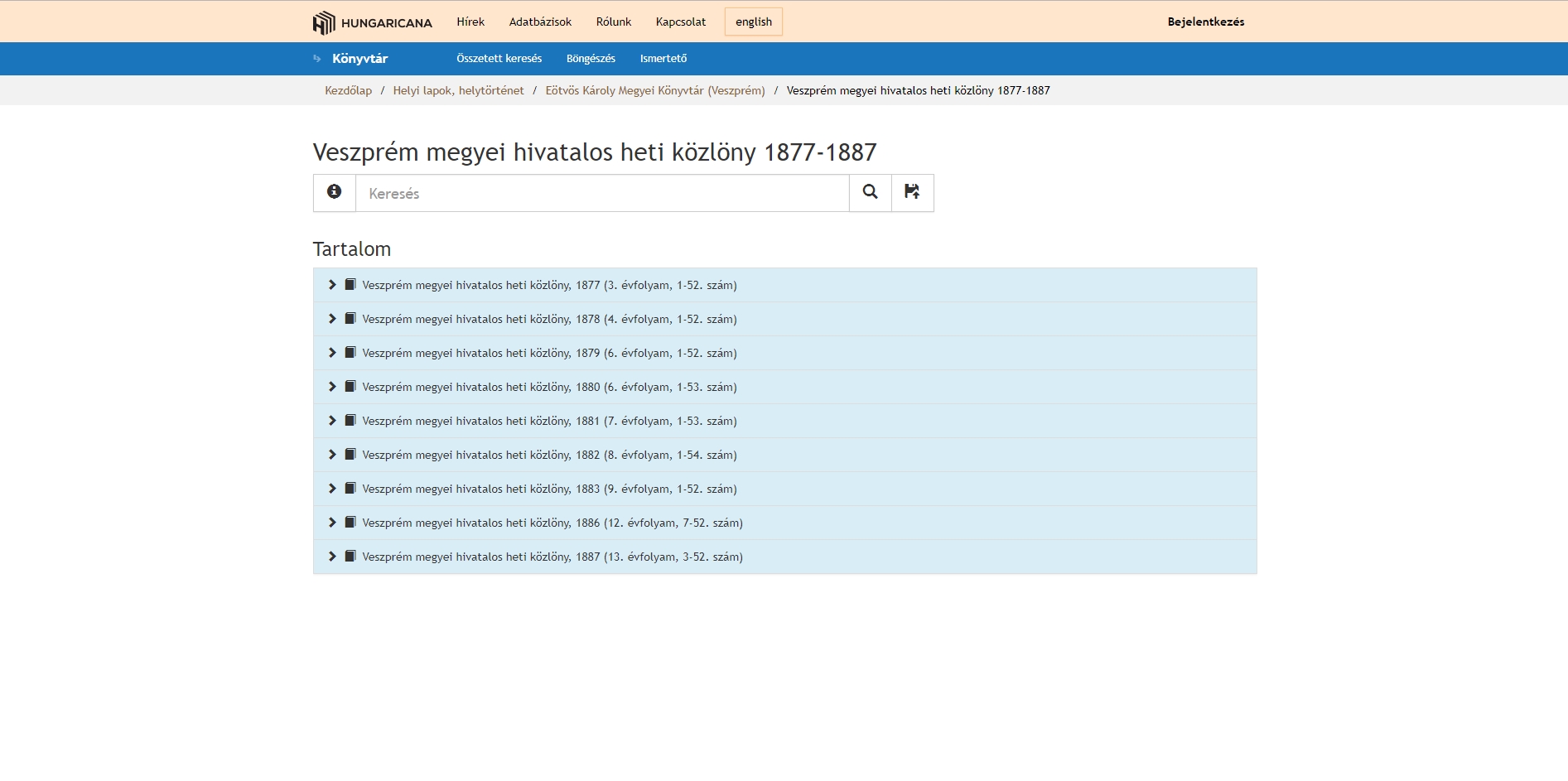The image size is (1568, 781).
Task: Open the 1879 (6. évfolyam, 1-52. szám) entry
Action: click(549, 353)
